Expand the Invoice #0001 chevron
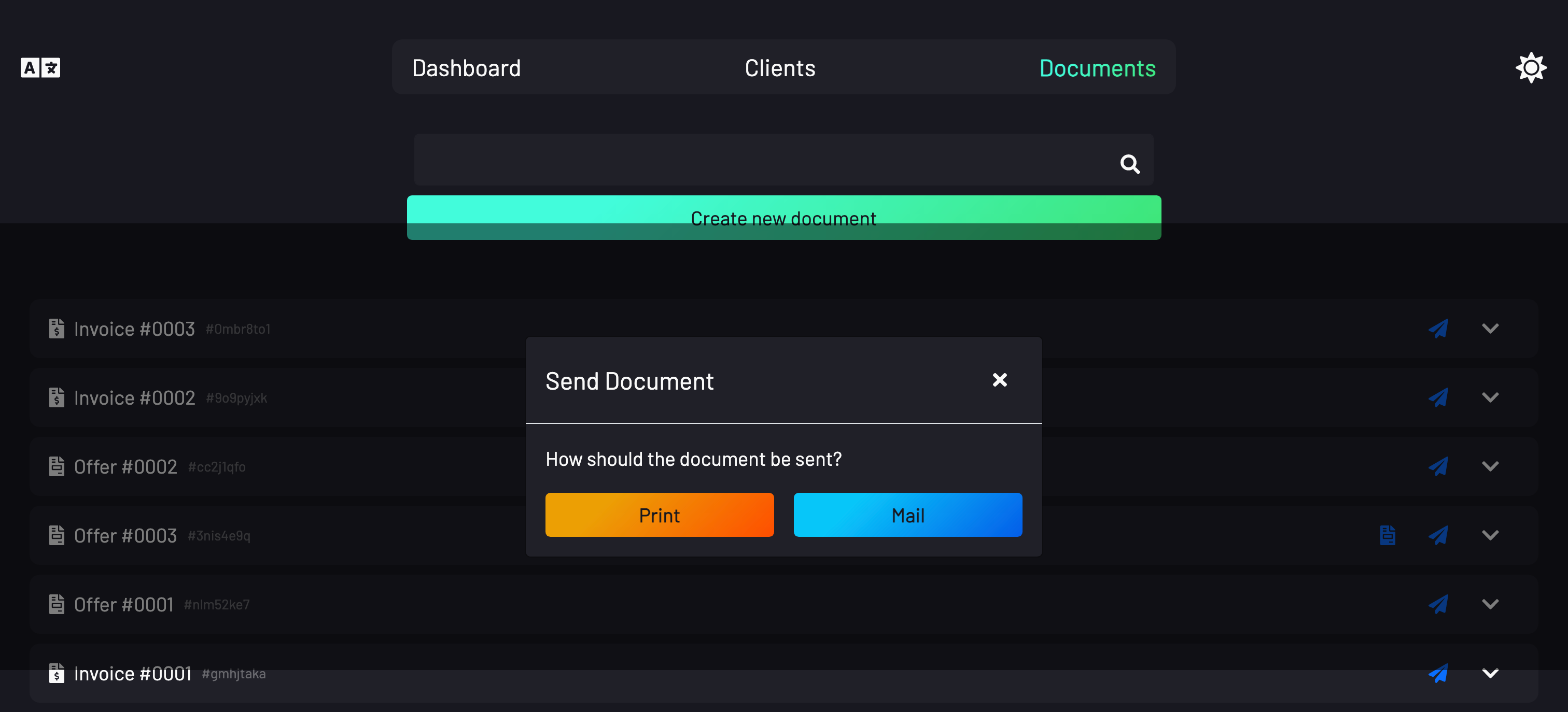This screenshot has width=1568, height=712. click(1490, 673)
